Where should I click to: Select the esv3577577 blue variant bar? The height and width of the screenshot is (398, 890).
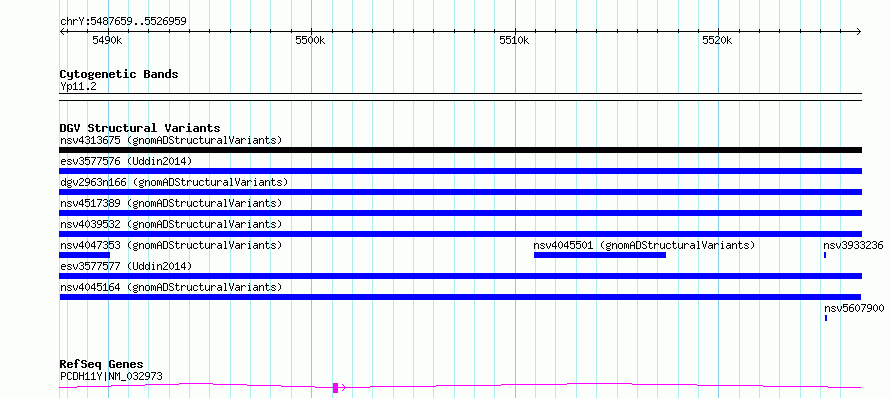point(460,276)
